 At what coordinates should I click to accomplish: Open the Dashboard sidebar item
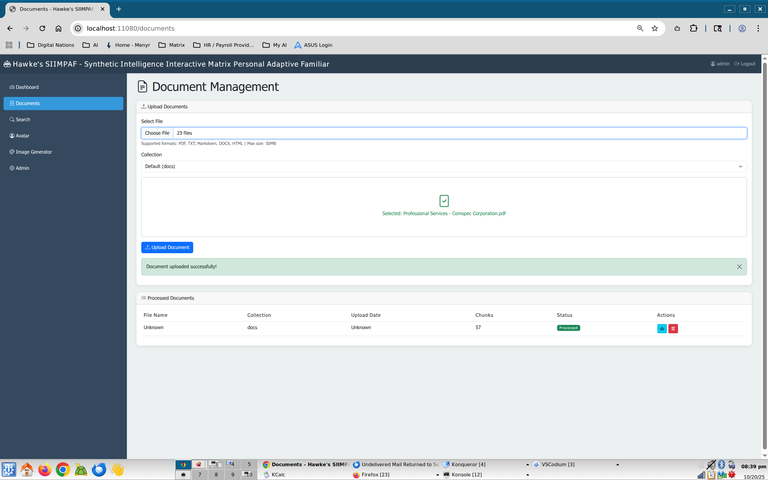pyautogui.click(x=27, y=87)
